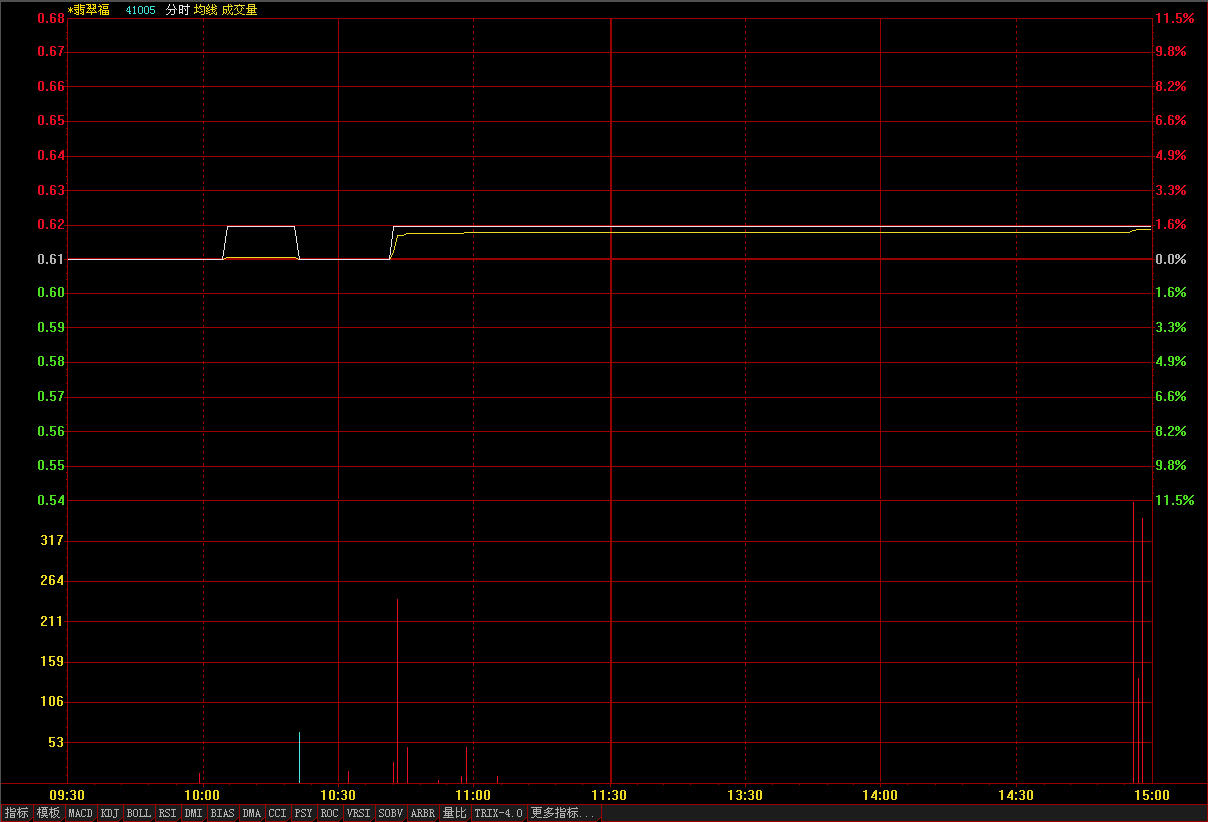
Task: Click the 0.60 price axis label
Action: (51, 293)
